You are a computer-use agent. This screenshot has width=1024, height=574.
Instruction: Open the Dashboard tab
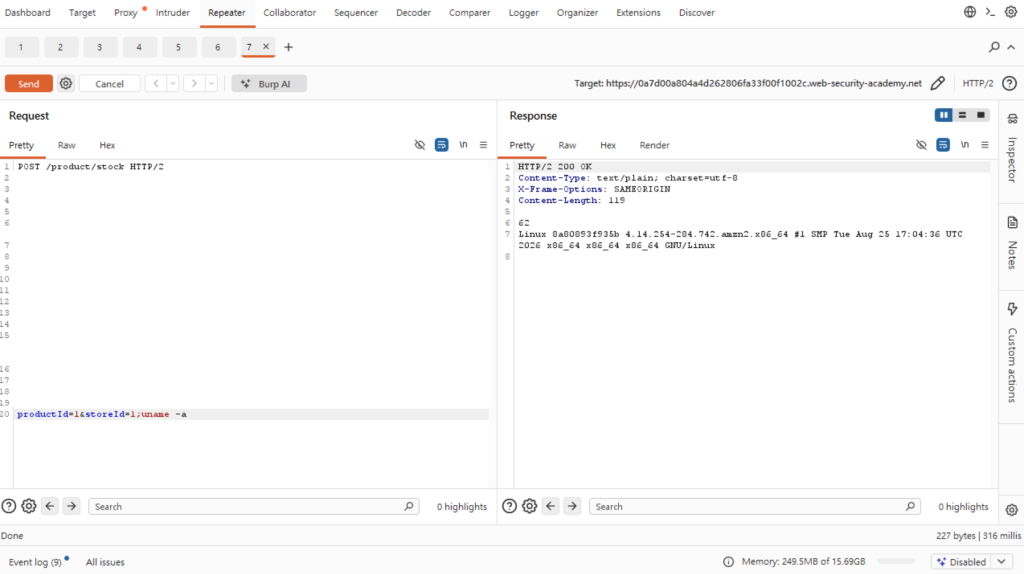(x=27, y=12)
